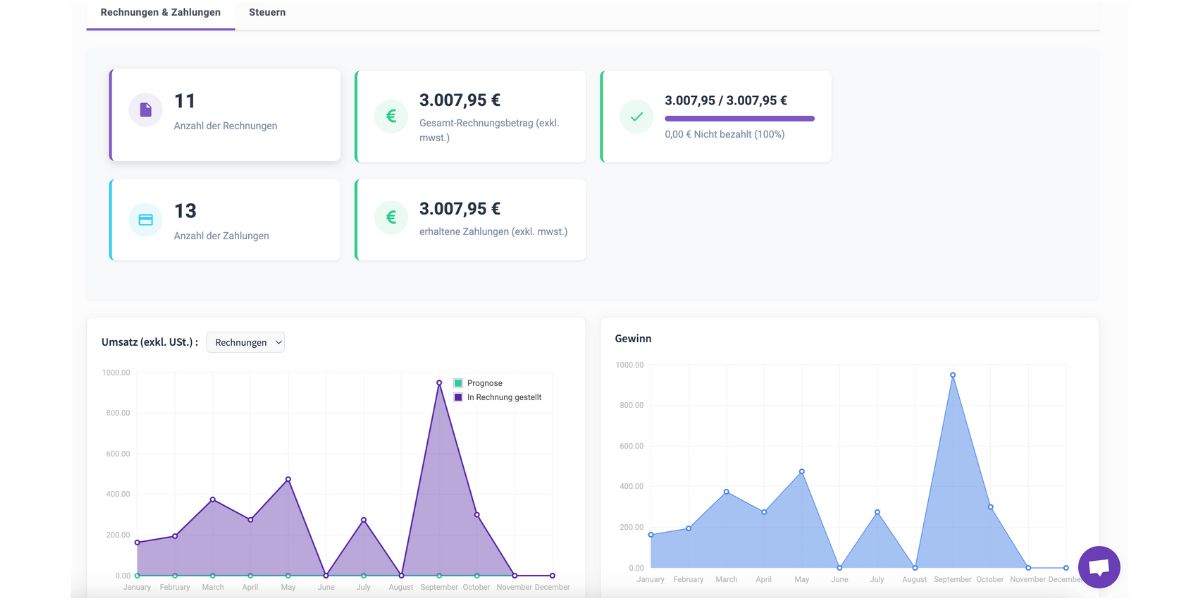Click the 3.007,95 / 3.007,95 € amount text

click(726, 100)
